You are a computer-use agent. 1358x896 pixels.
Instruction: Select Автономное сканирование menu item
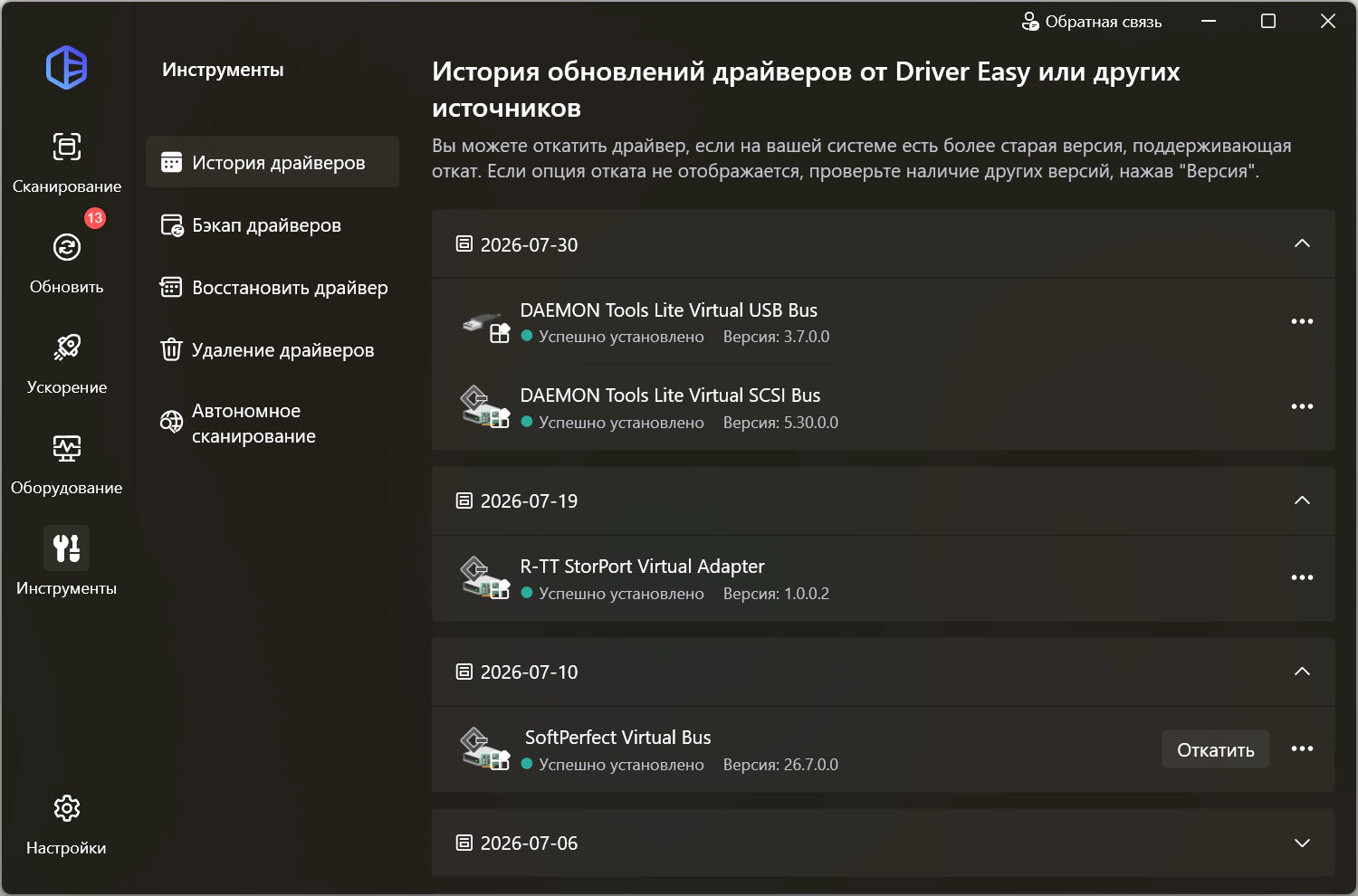click(x=273, y=423)
